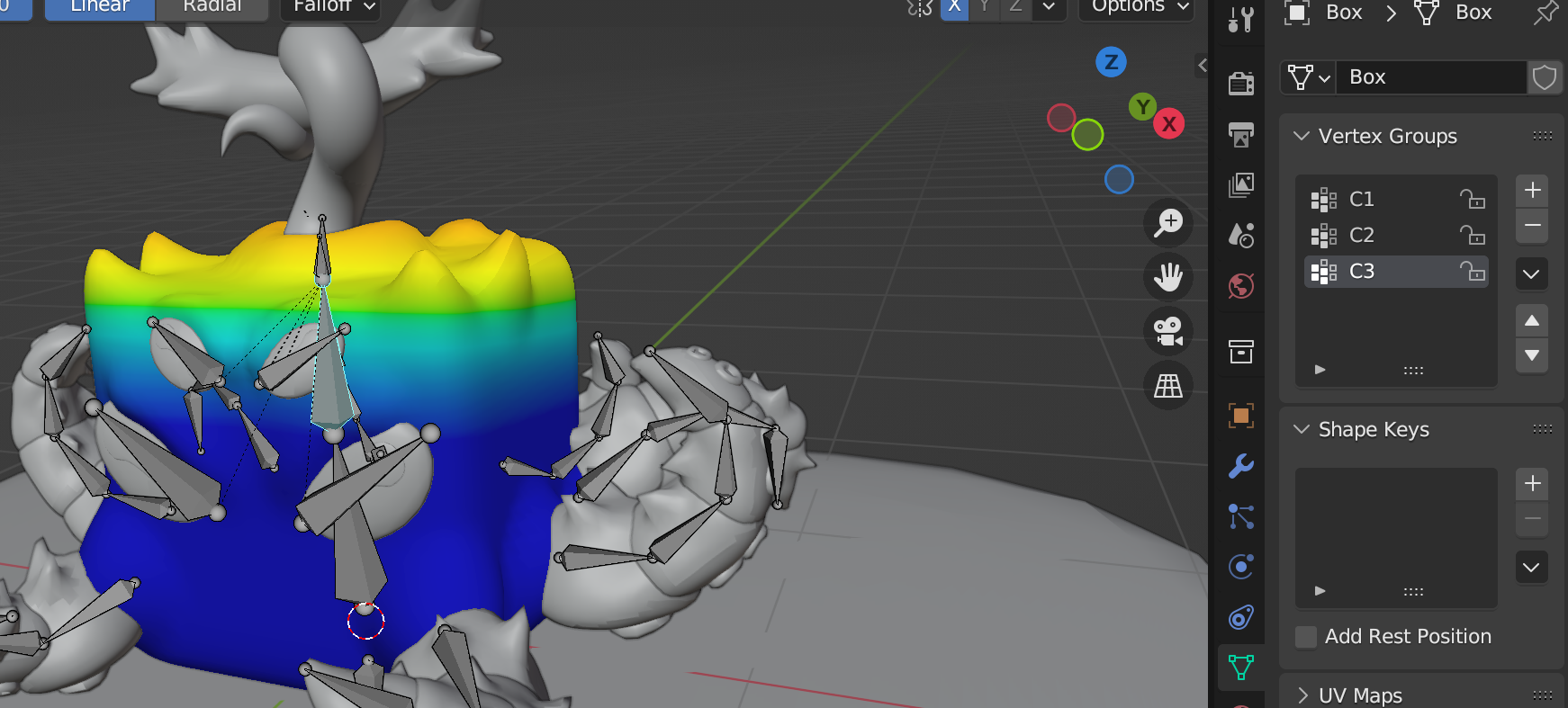Click the Box mesh name field
This screenshot has width=1568, height=708.
pyautogui.click(x=1431, y=77)
